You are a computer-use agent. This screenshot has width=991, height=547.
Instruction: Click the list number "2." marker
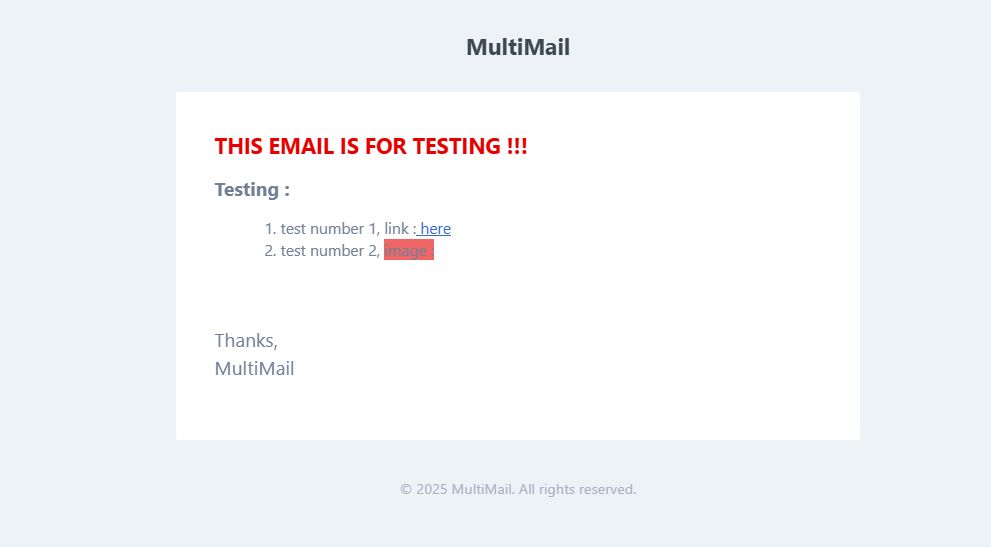tap(270, 251)
